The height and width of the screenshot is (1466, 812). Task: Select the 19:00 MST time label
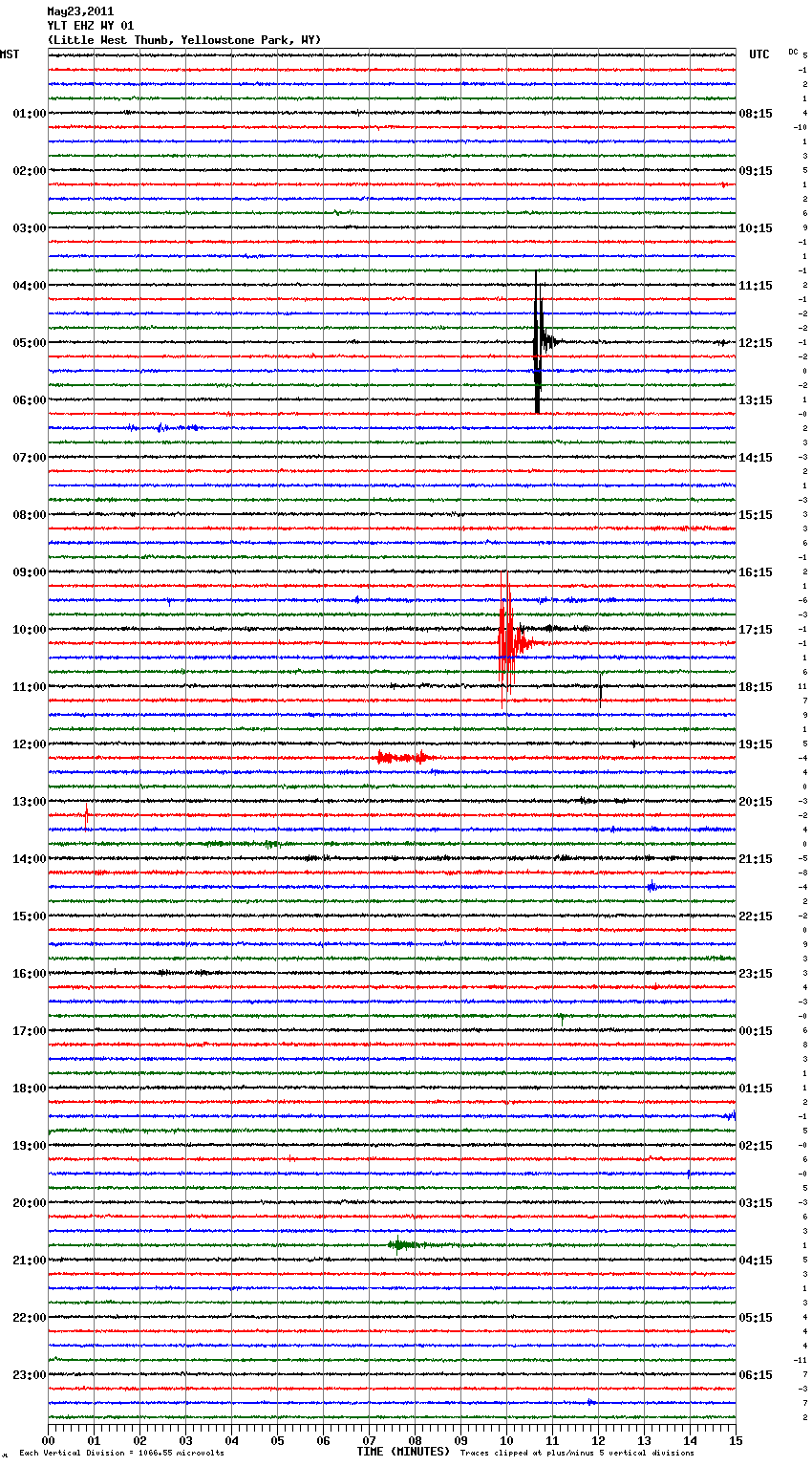[x=29, y=1146]
